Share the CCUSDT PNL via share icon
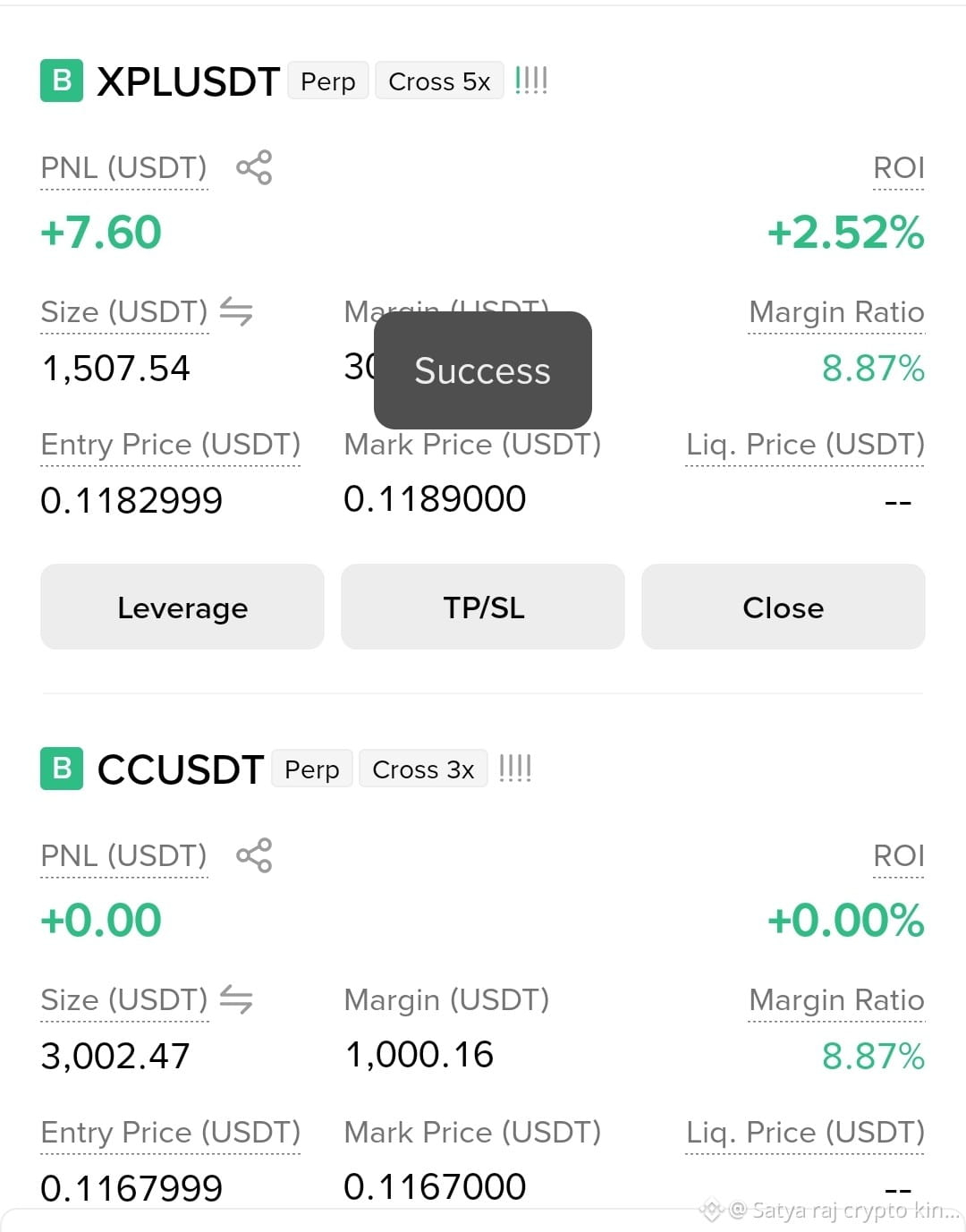Viewport: 966px width, 1232px height. coord(254,855)
